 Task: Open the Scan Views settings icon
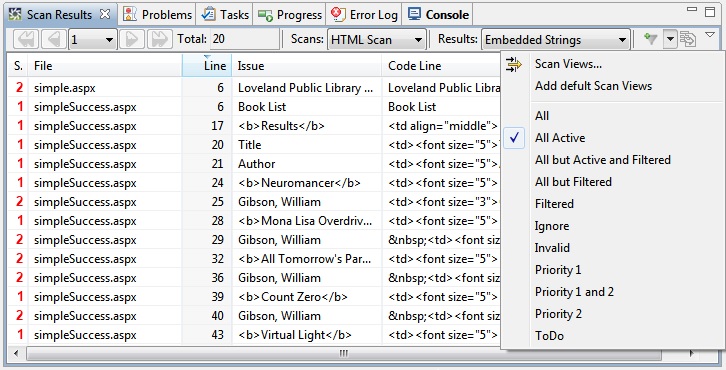(x=513, y=64)
